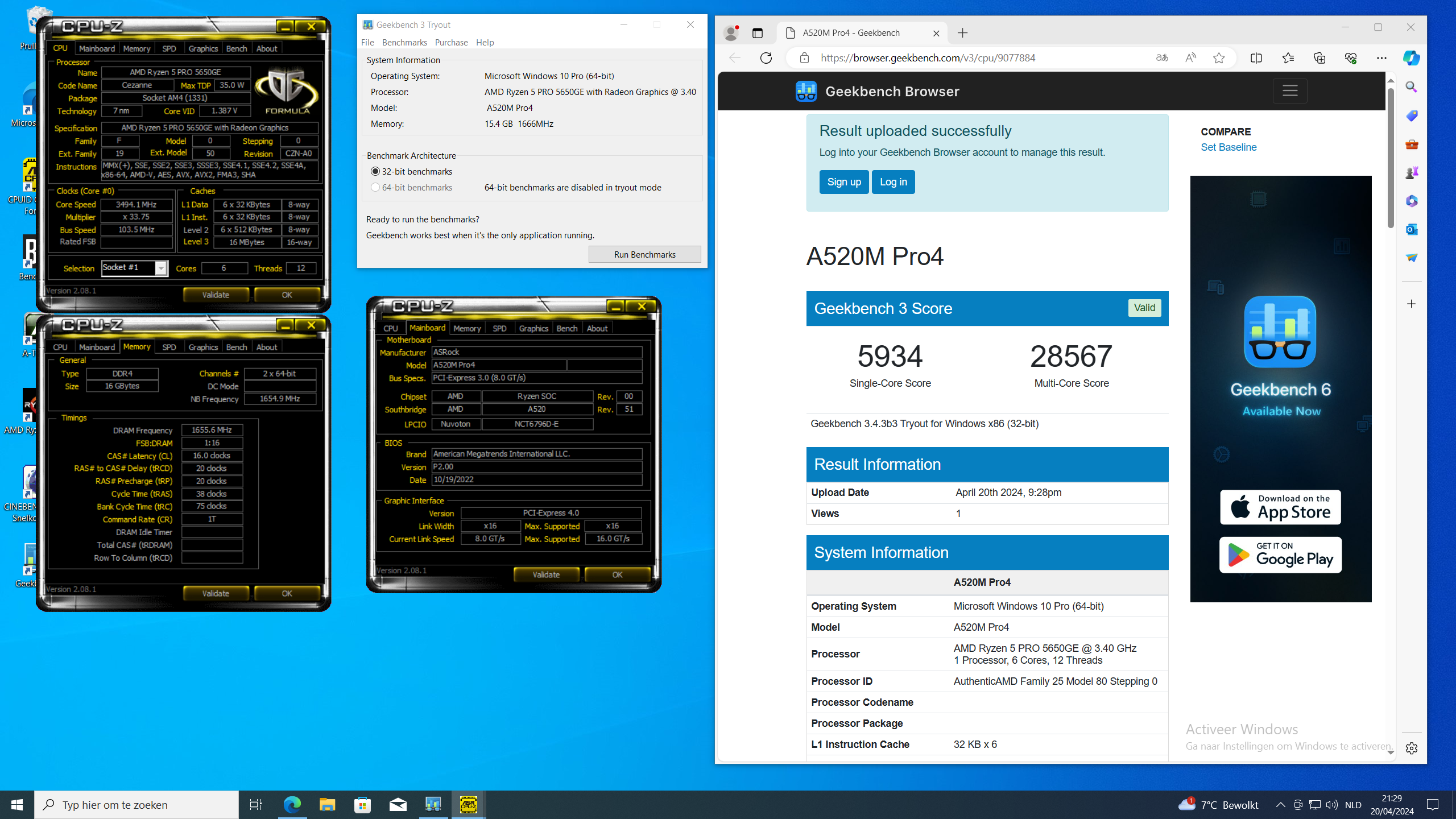
Task: Click Run Benchmarks button
Action: click(644, 254)
